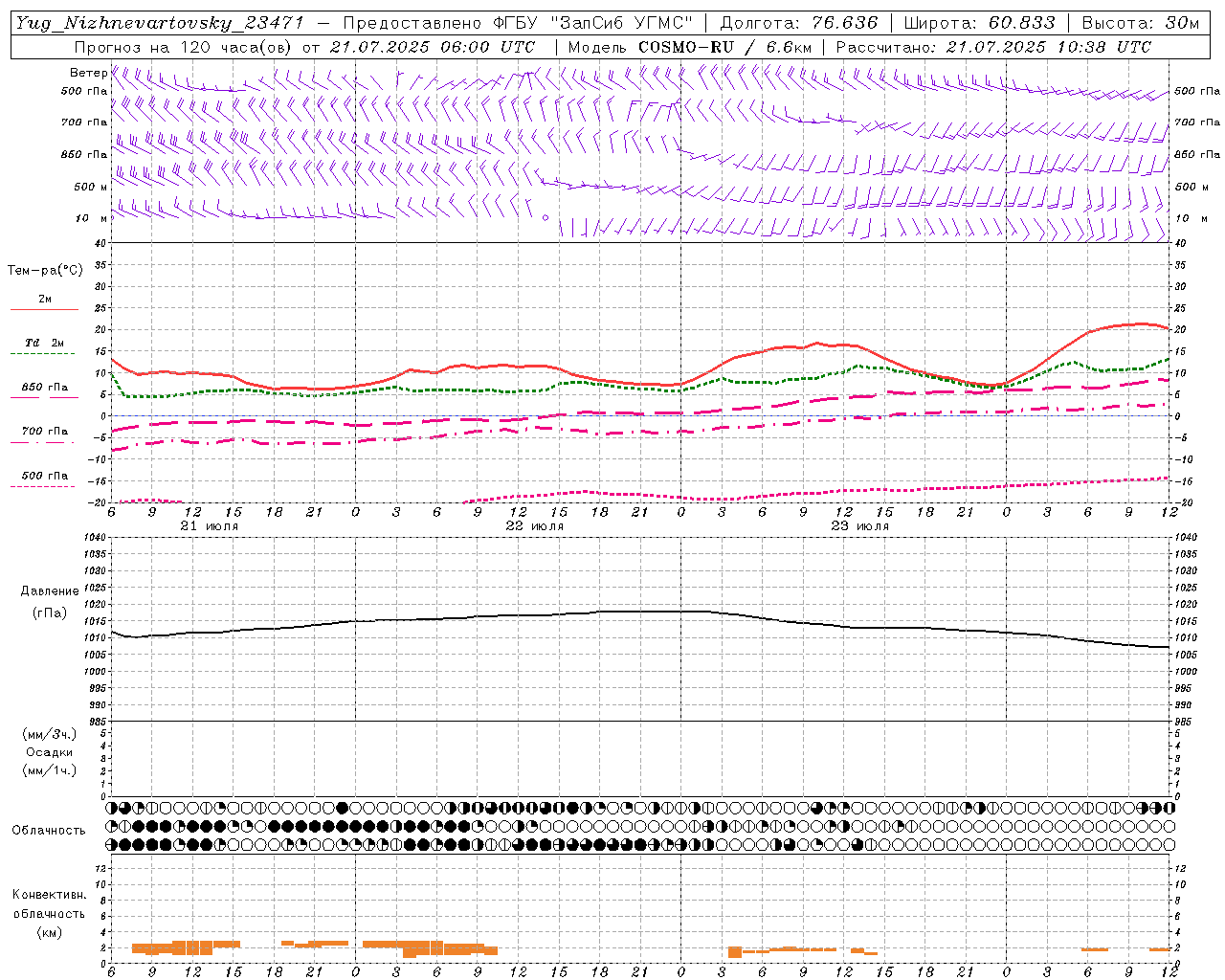
Task: Click the (мм/1ч.) precipitation unit label
Action: [x=50, y=771]
